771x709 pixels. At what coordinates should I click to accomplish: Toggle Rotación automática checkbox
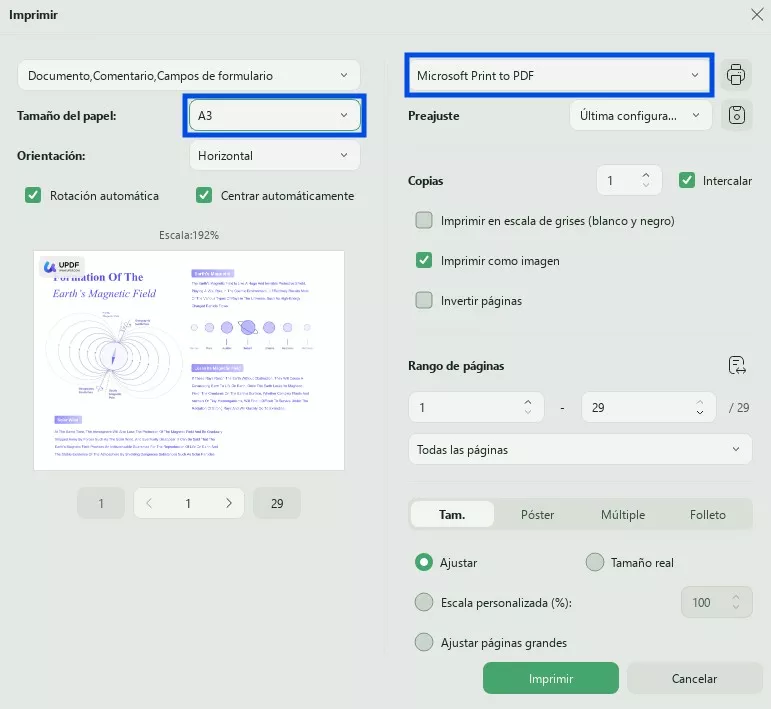[33, 195]
